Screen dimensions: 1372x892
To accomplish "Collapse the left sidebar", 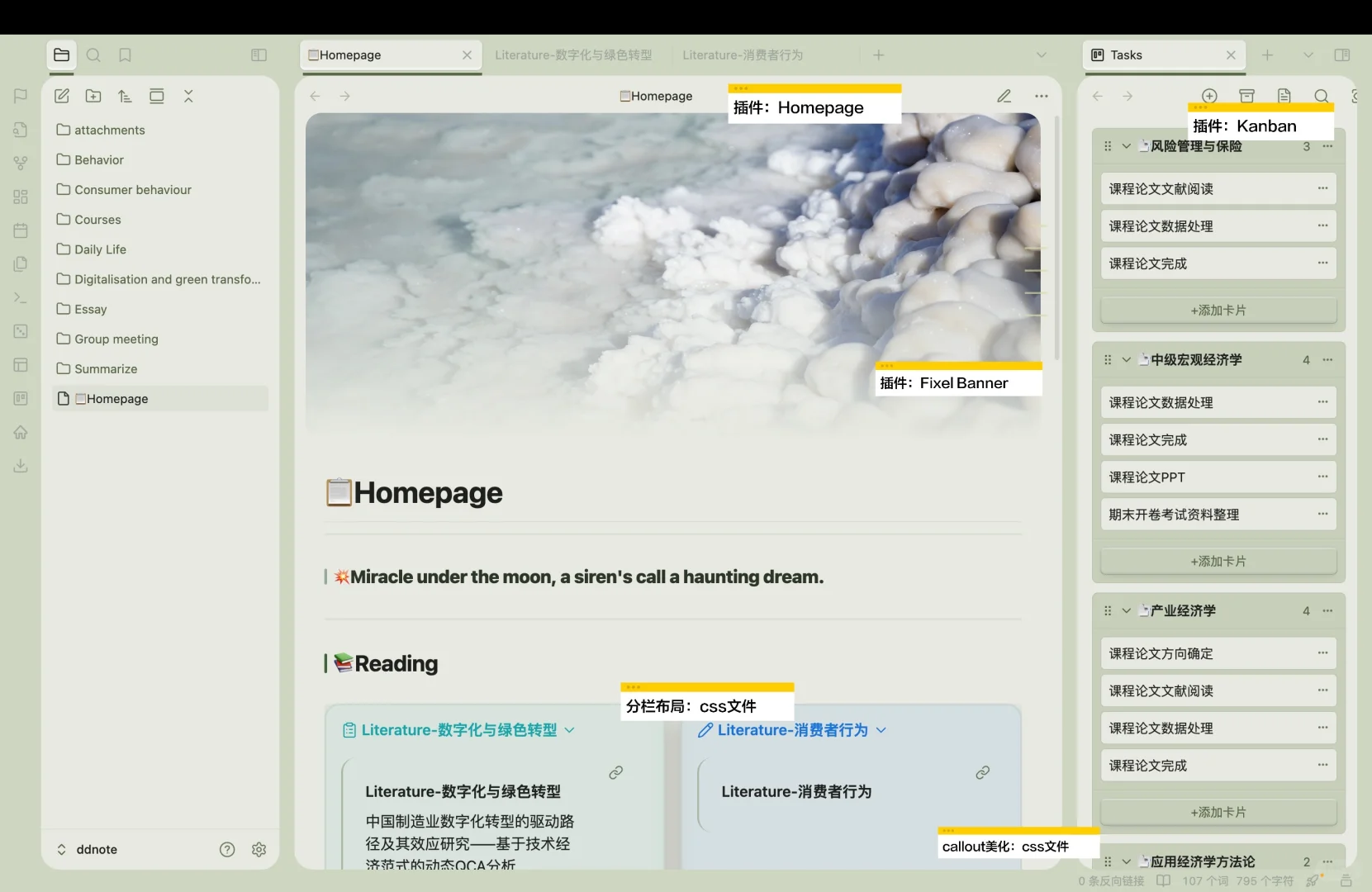I will click(259, 55).
